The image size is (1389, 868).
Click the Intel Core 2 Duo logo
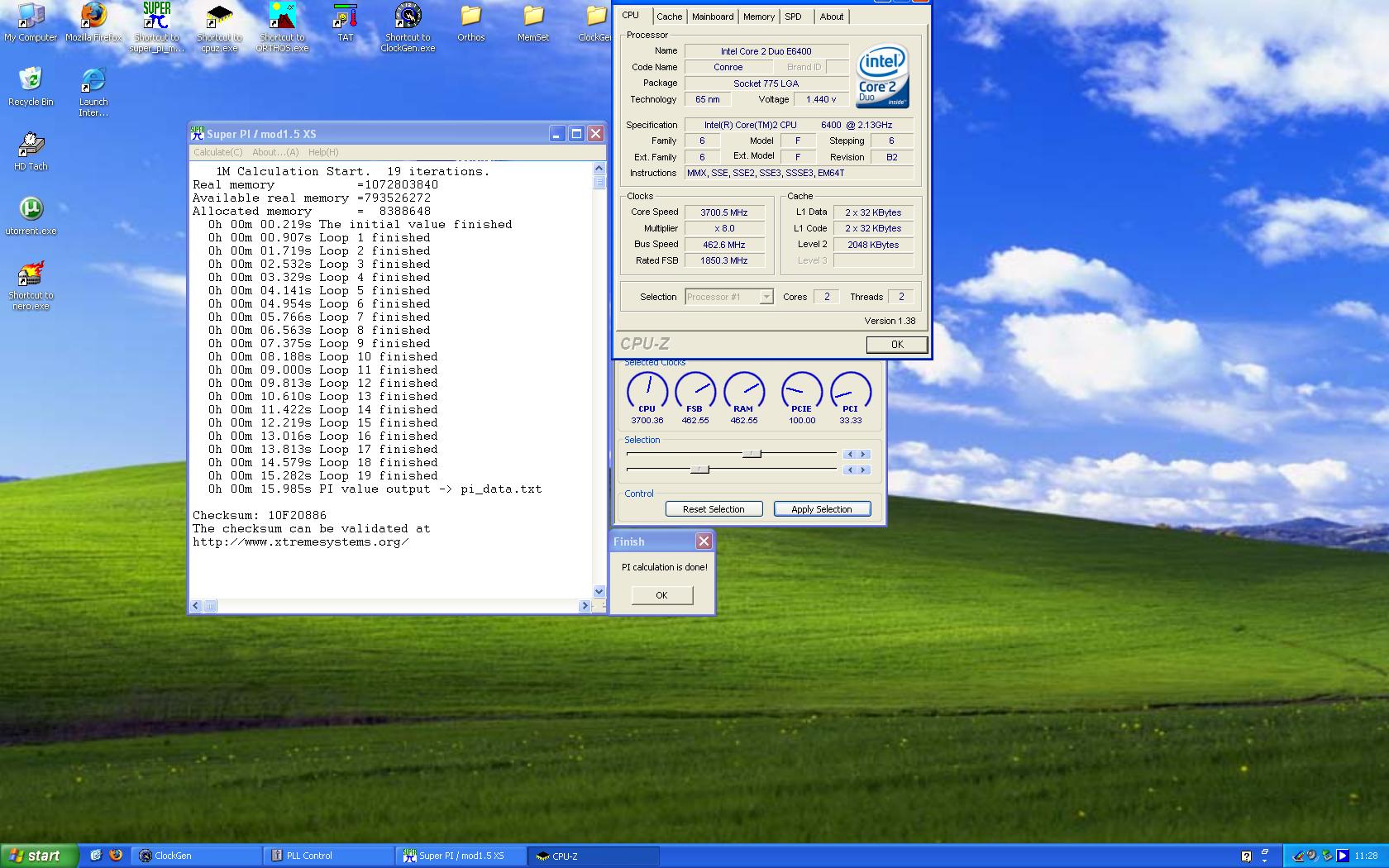(x=882, y=76)
